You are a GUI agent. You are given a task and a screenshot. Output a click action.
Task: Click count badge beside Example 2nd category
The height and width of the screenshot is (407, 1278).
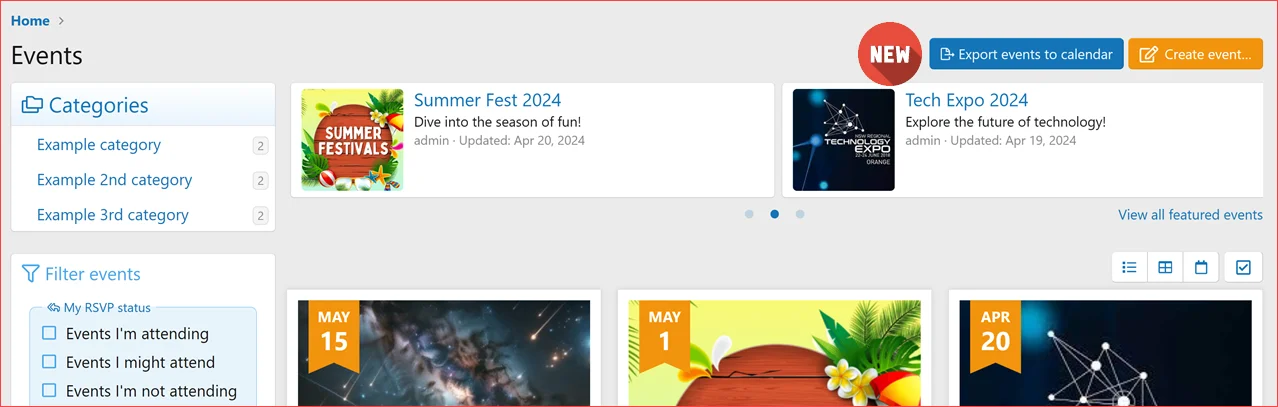pyautogui.click(x=260, y=181)
